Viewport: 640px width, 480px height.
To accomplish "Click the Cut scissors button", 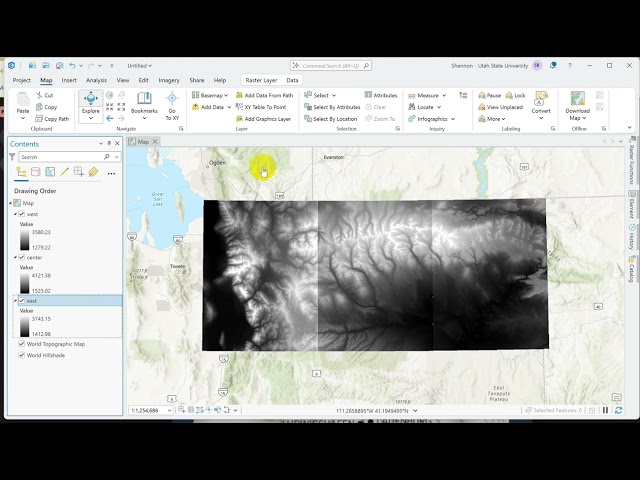I will pos(44,95).
